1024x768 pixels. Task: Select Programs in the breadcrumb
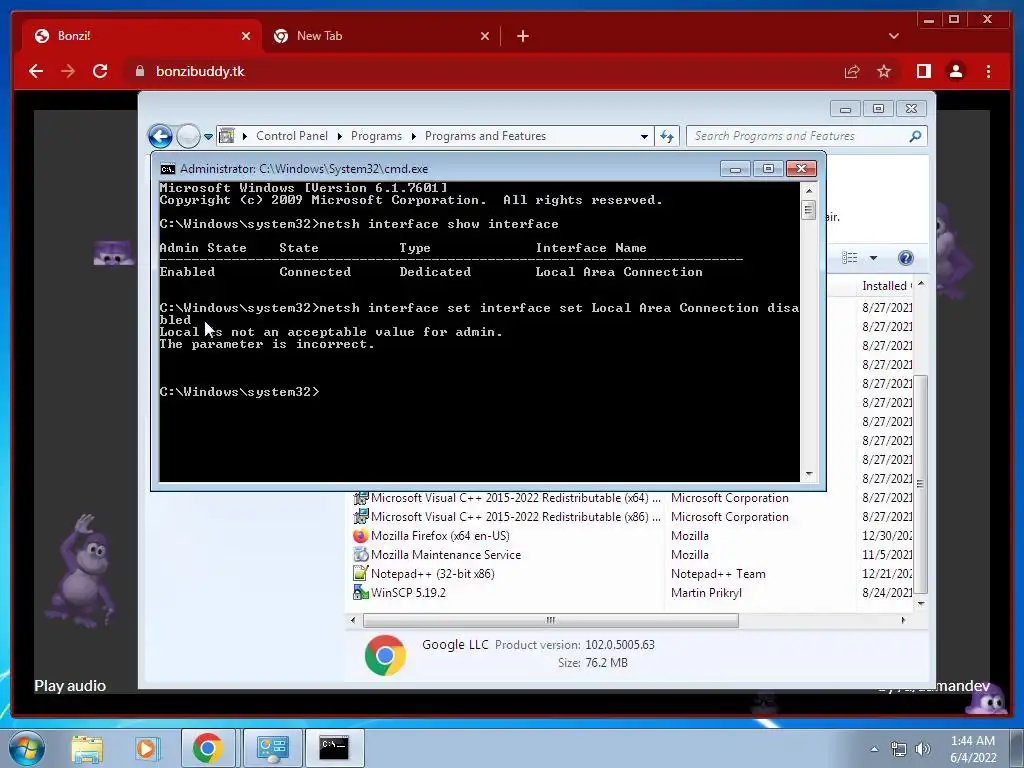point(376,136)
